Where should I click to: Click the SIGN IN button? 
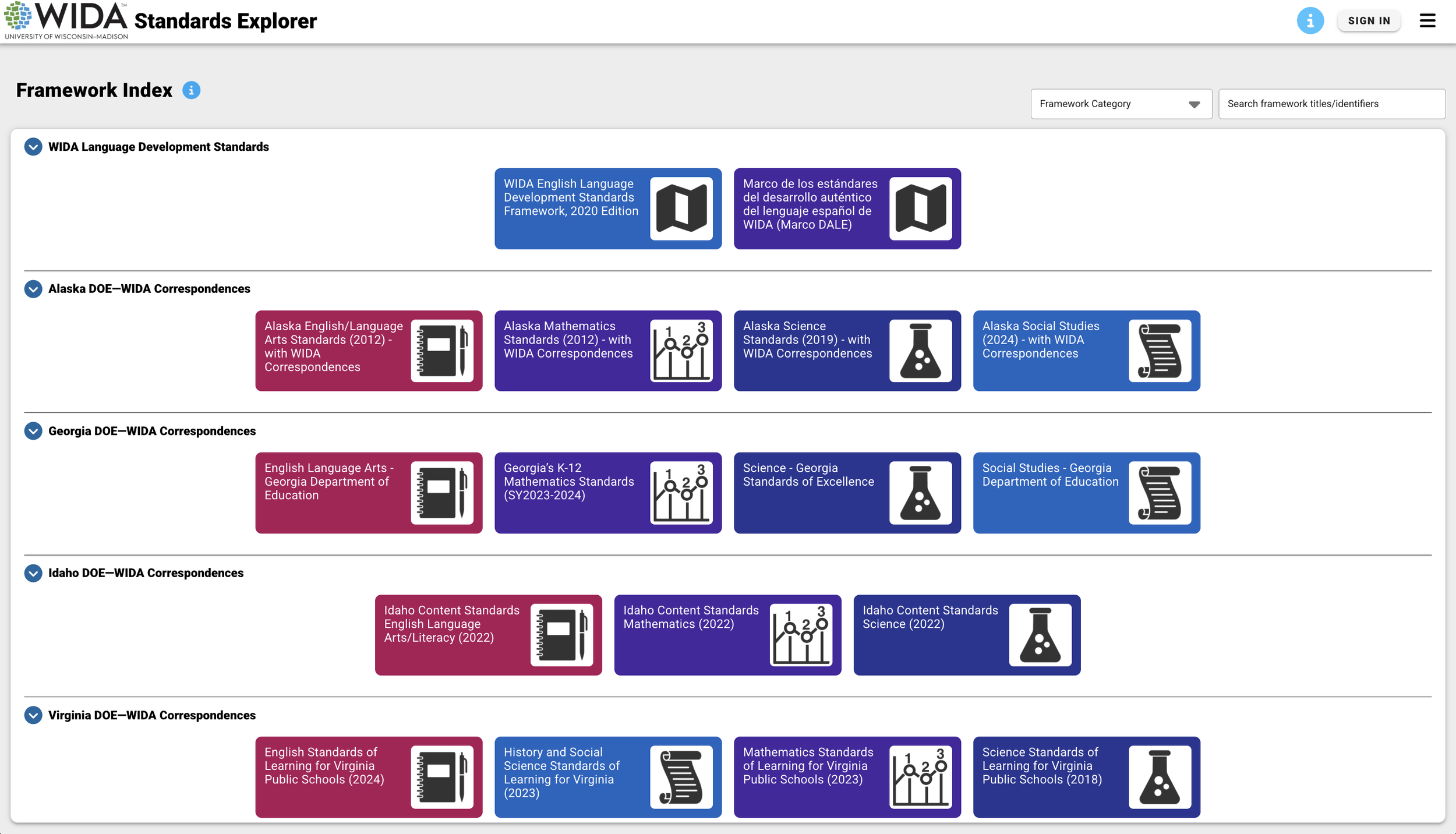point(1369,21)
